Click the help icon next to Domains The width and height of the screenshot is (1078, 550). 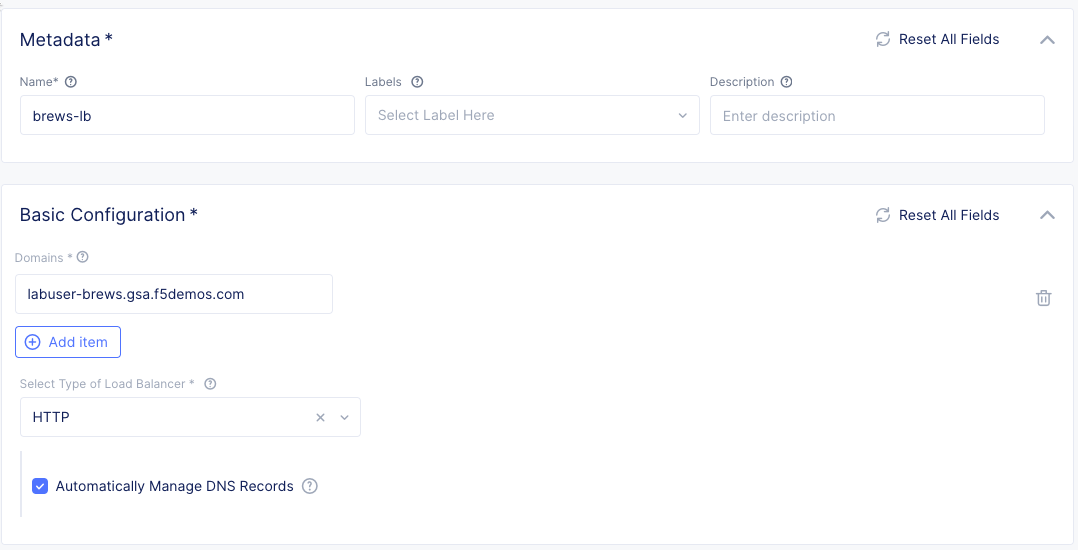83,257
